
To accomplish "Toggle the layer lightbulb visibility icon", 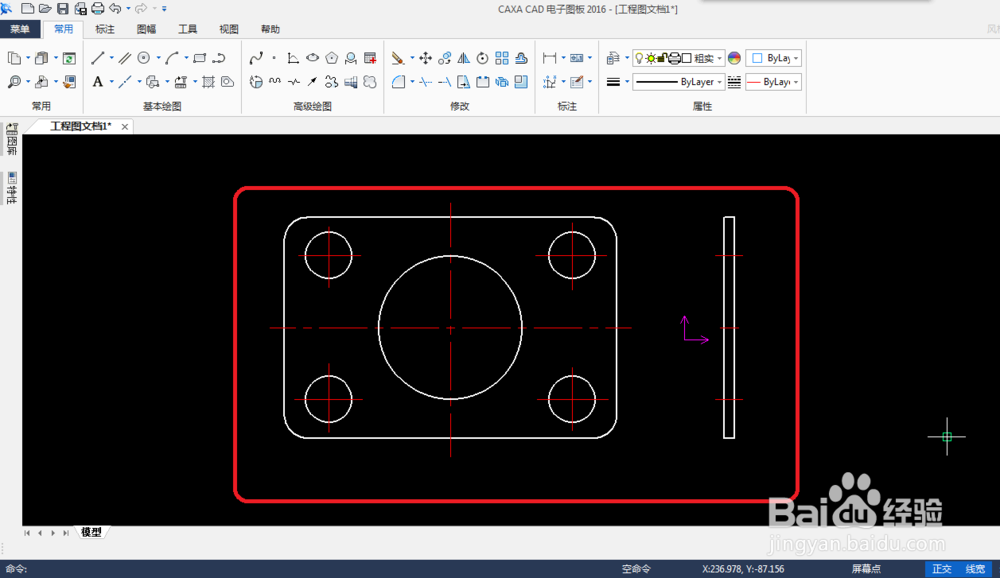I will pyautogui.click(x=639, y=58).
